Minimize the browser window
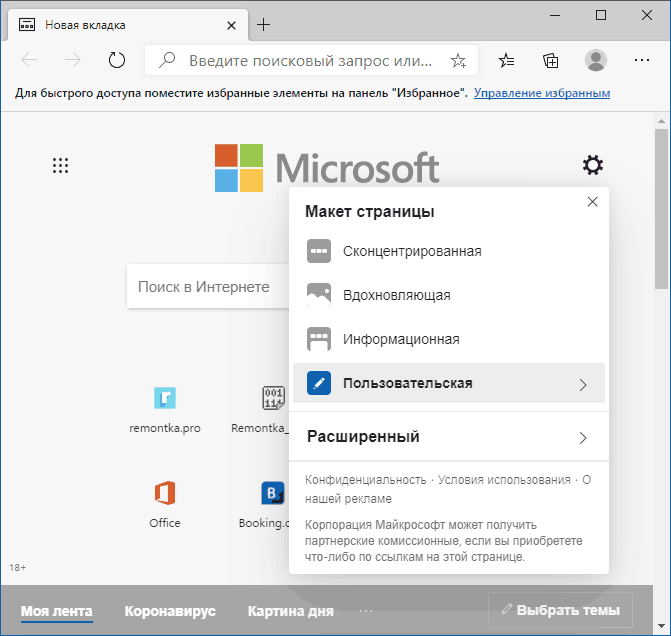Viewport: 671px width, 636px height. pyautogui.click(x=555, y=15)
